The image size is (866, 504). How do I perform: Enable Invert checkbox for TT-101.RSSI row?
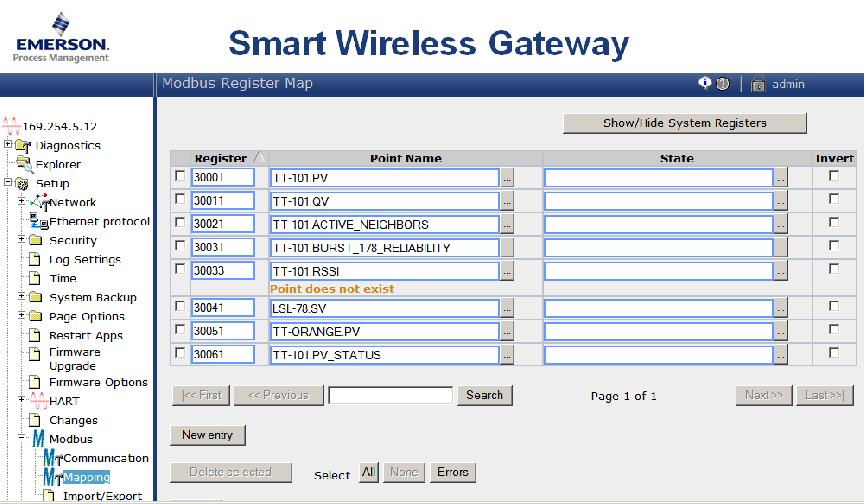click(x=834, y=269)
